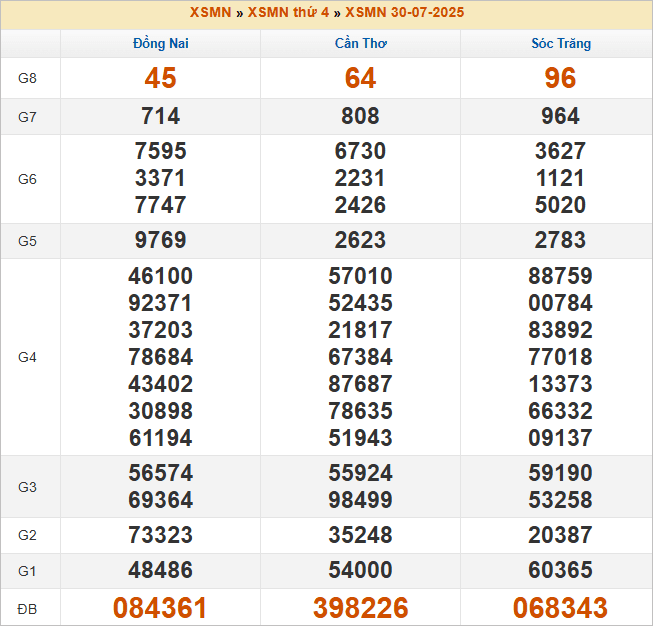Click G4 number 37203
Viewport: 653px width, 626px height.
click(x=161, y=330)
